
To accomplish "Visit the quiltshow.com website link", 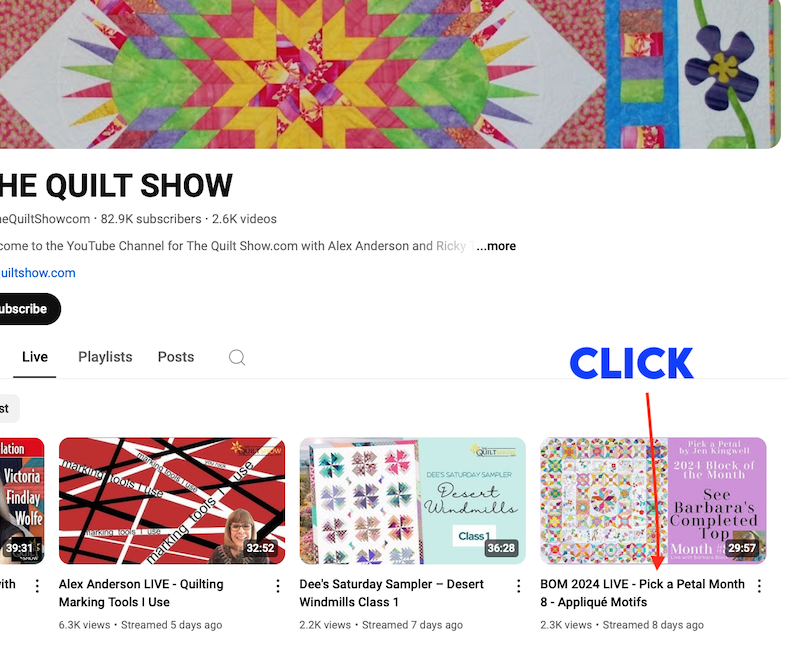I will tap(38, 273).
